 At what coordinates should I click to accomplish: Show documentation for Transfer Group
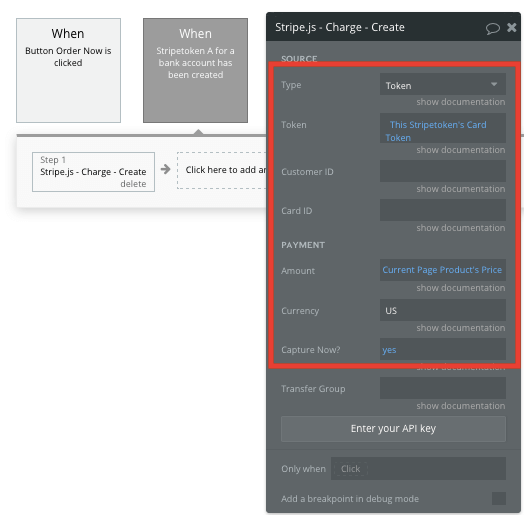click(x=461, y=406)
